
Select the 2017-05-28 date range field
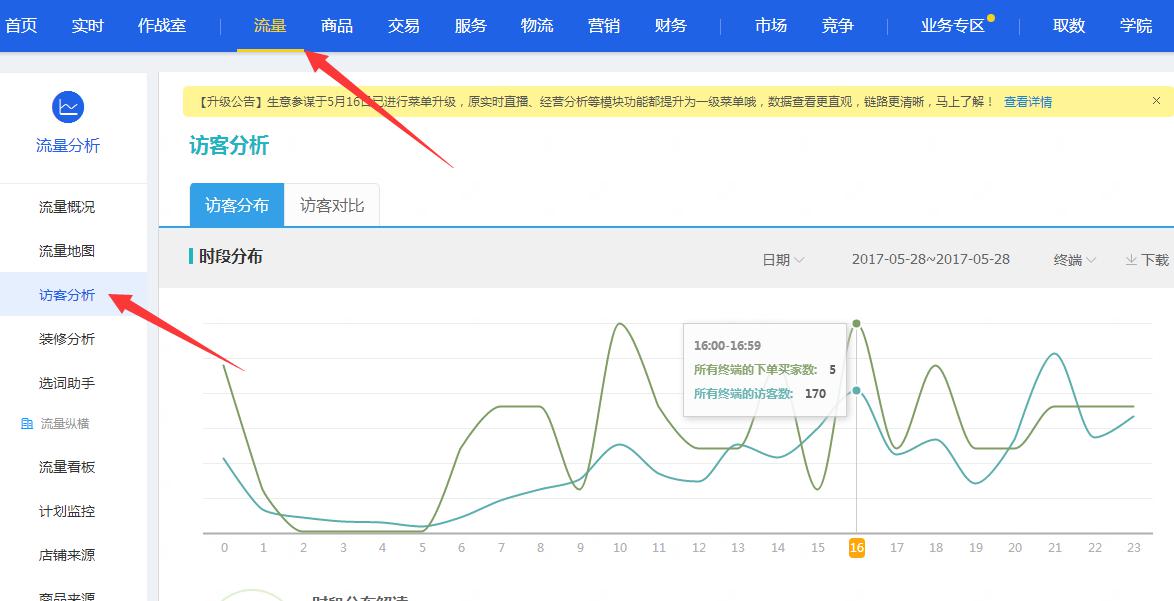click(930, 259)
